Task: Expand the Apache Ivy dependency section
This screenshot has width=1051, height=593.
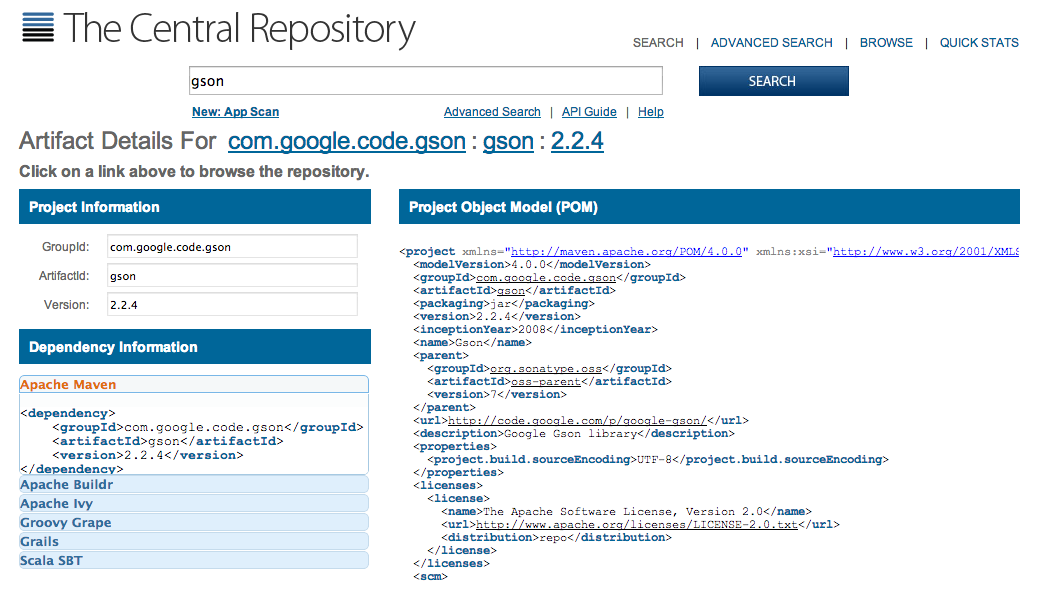Action: 194,503
